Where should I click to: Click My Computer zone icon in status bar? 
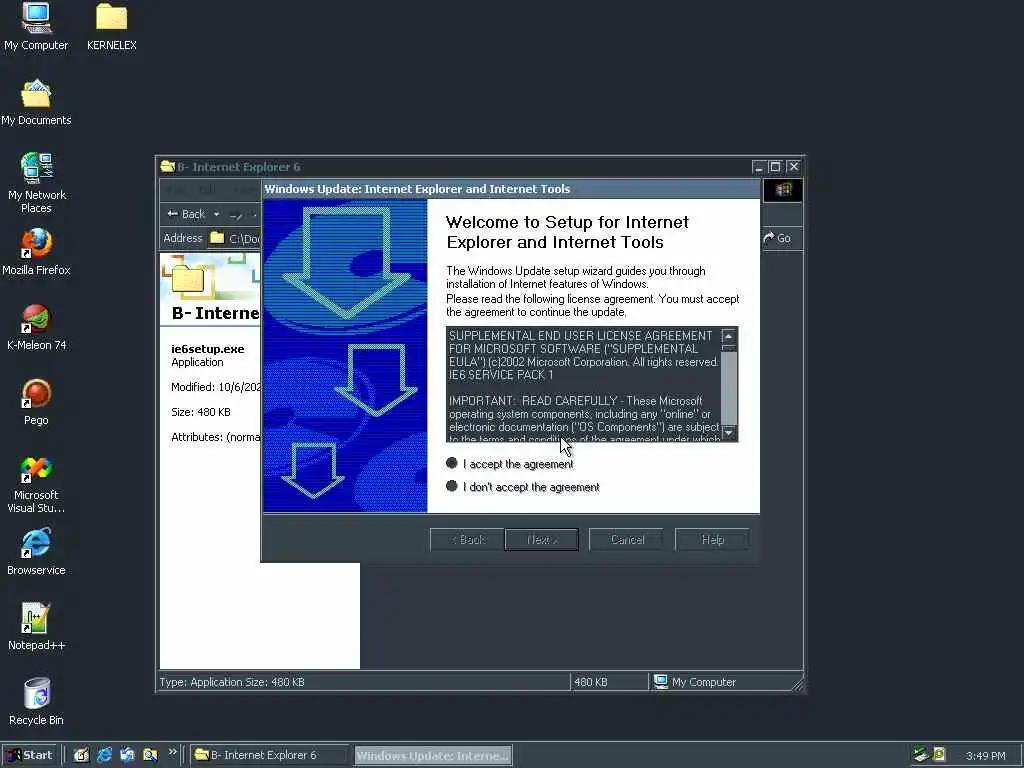point(661,682)
